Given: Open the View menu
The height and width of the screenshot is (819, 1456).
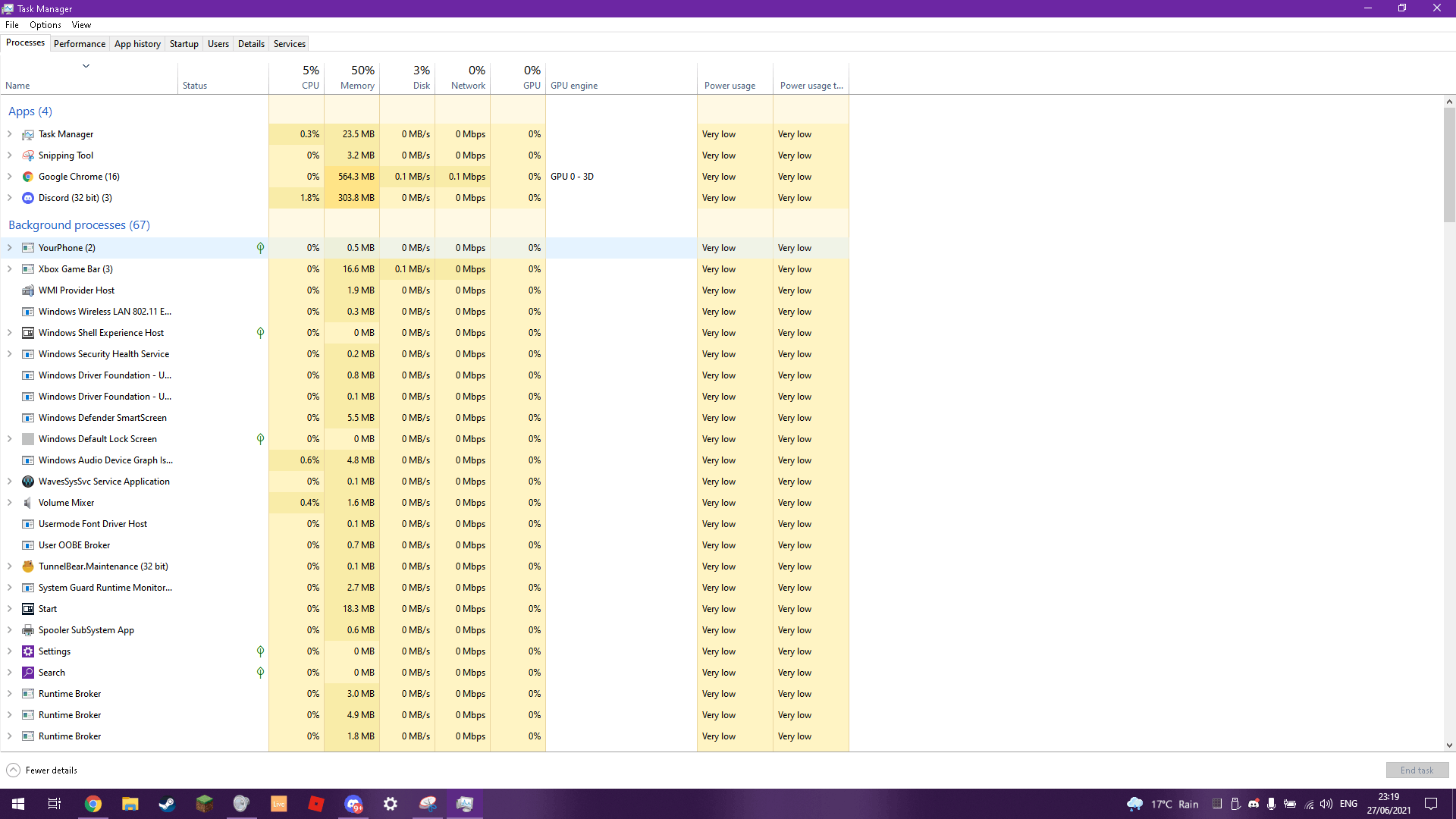Looking at the screenshot, I should click(81, 25).
